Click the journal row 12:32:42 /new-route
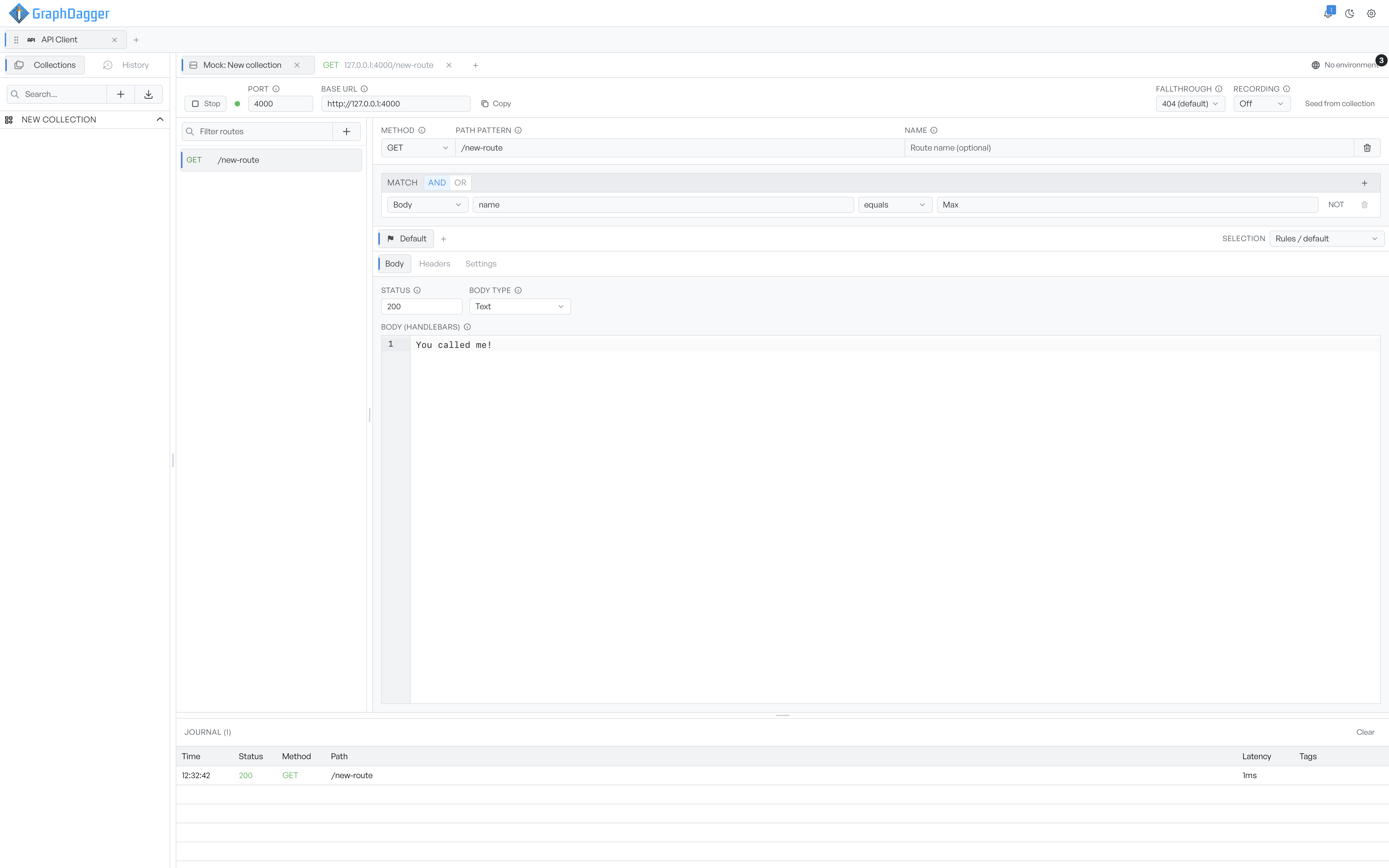This screenshot has height=868, width=1389. pyautogui.click(x=782, y=775)
